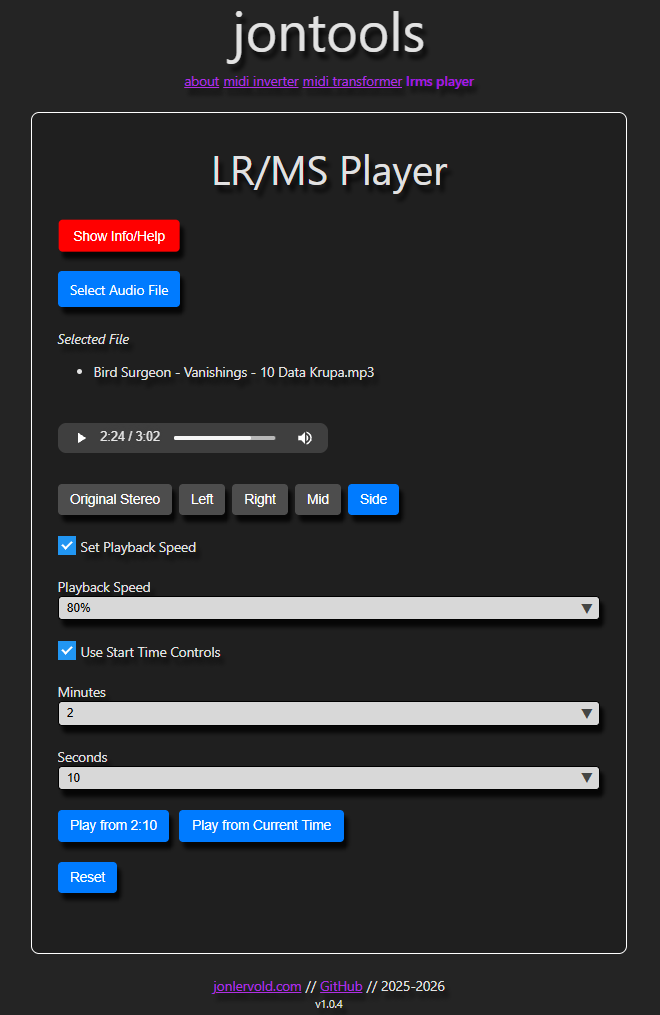Disable Use Start Time Controls checkbox
Image resolution: width=660 pixels, height=1015 pixels.
67,651
